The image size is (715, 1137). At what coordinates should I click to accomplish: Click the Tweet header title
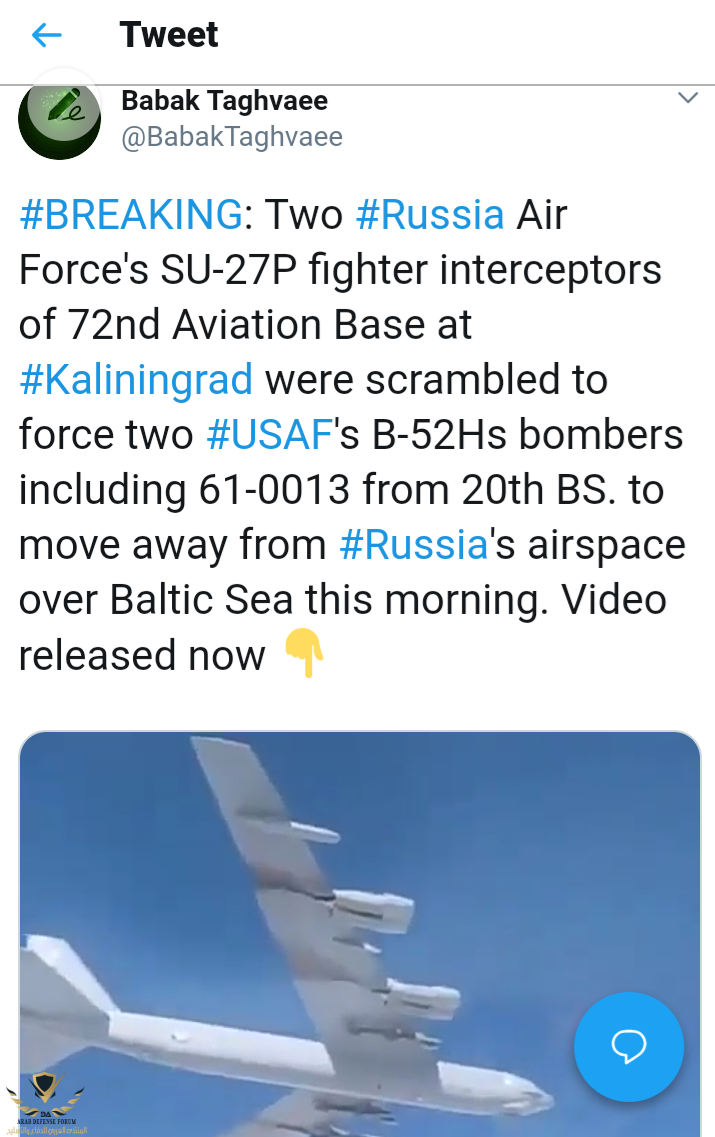tap(169, 35)
